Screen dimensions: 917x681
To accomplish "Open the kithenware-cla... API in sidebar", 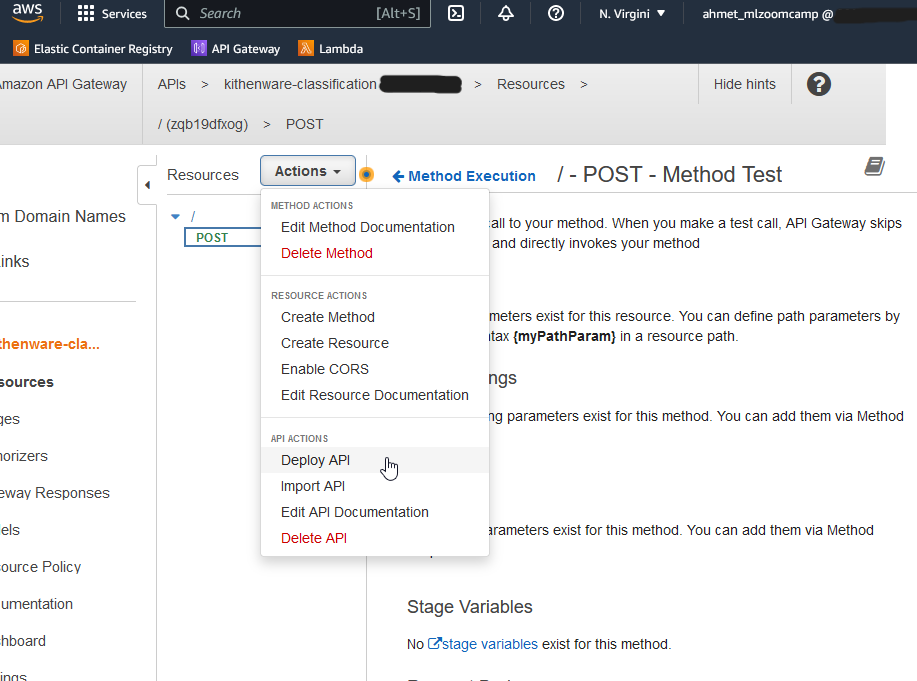I will (x=50, y=344).
